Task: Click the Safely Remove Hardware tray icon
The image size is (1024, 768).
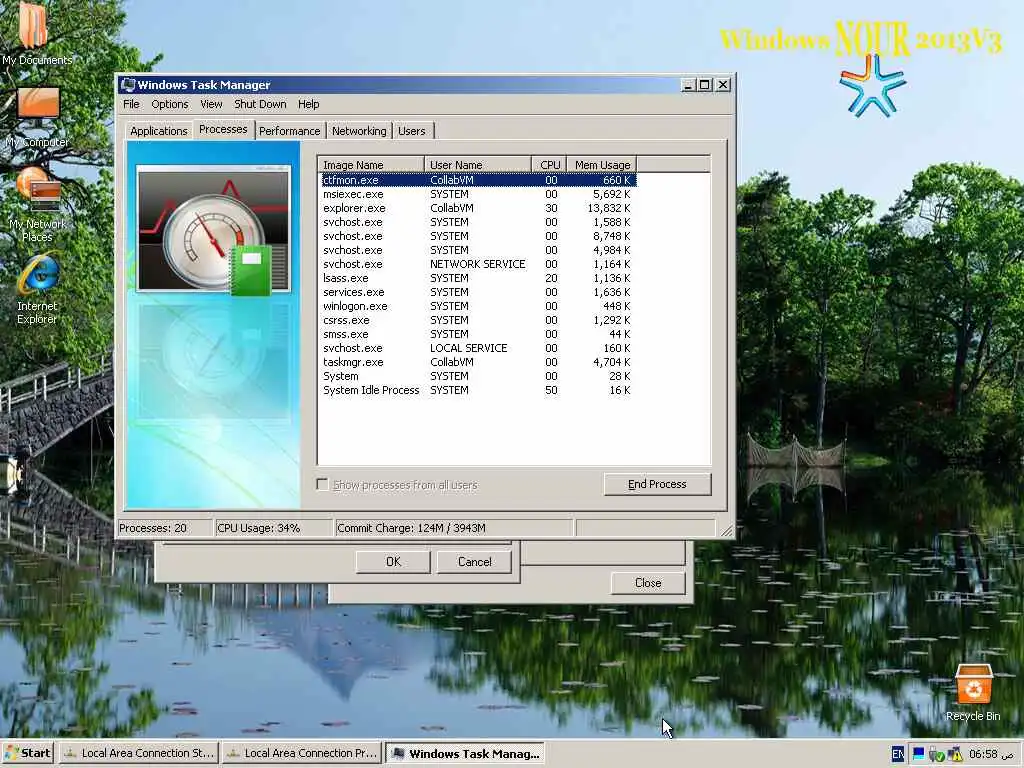Action: (x=936, y=754)
